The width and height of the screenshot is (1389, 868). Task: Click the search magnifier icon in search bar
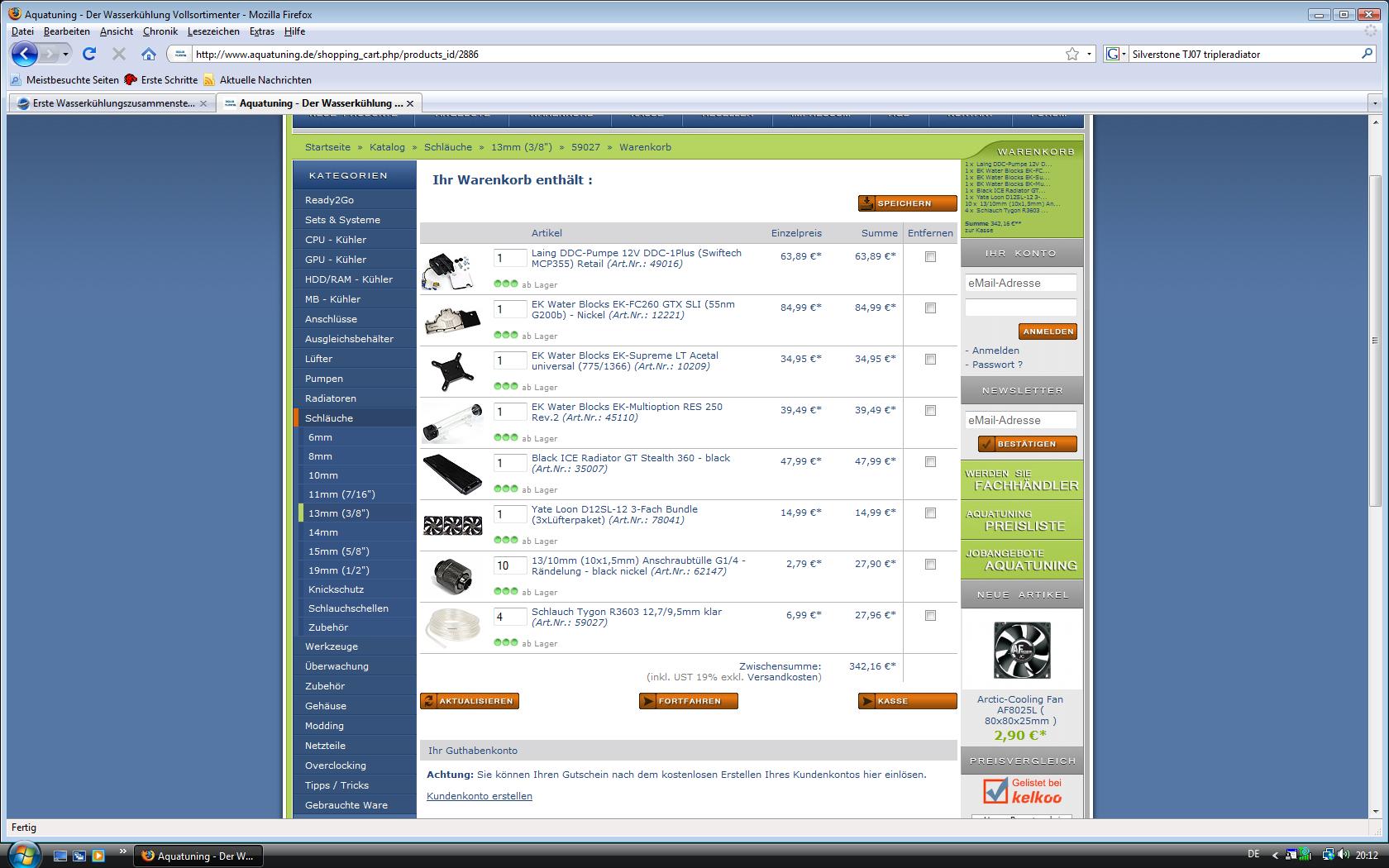1367,54
